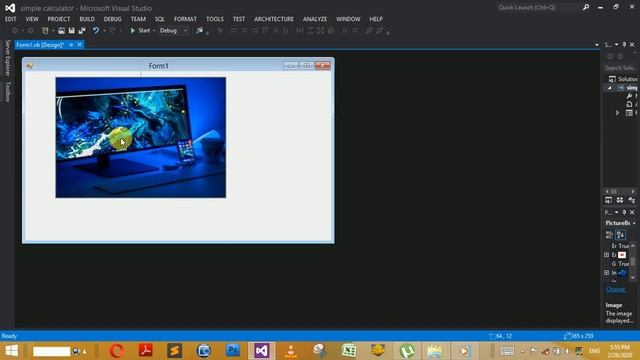
Task: Expand the ErrorImage property row
Action: coord(607,255)
